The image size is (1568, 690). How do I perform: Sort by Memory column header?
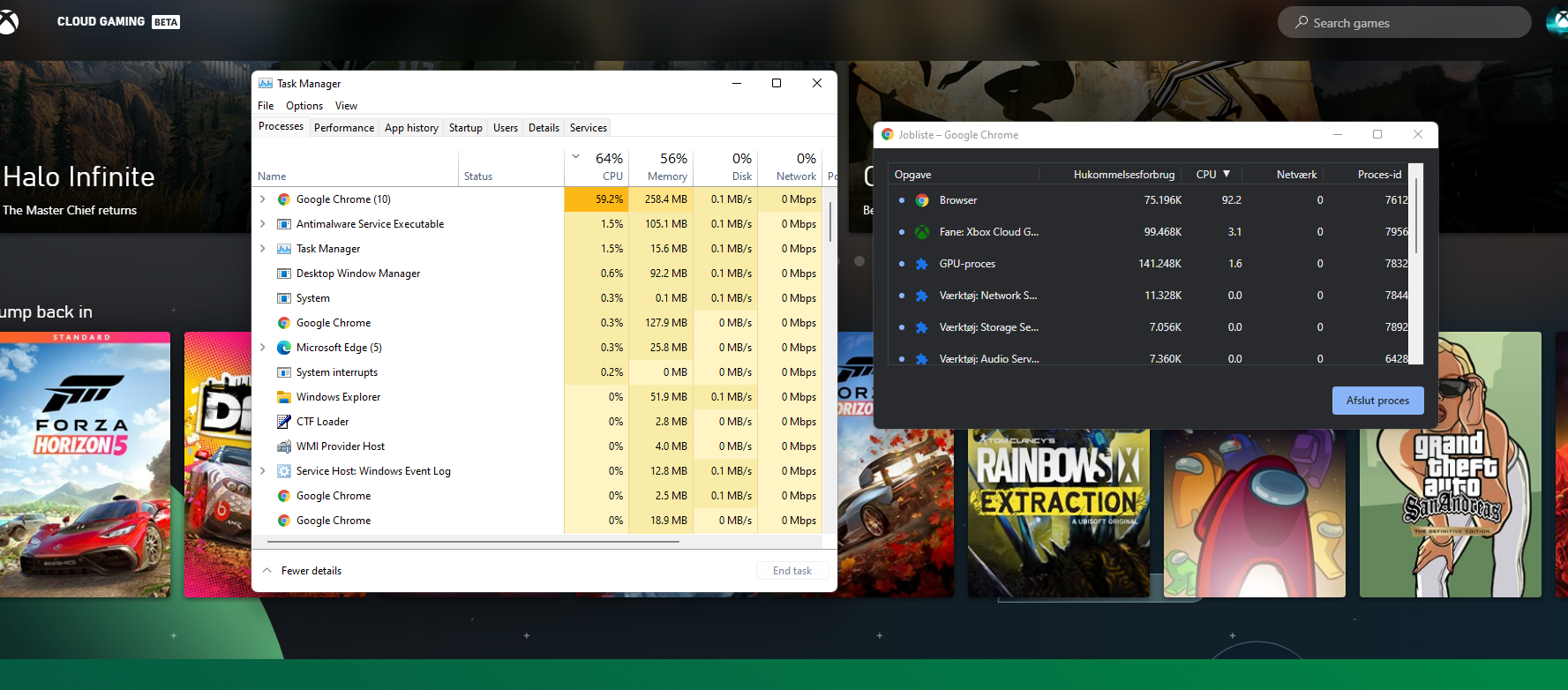click(x=661, y=167)
